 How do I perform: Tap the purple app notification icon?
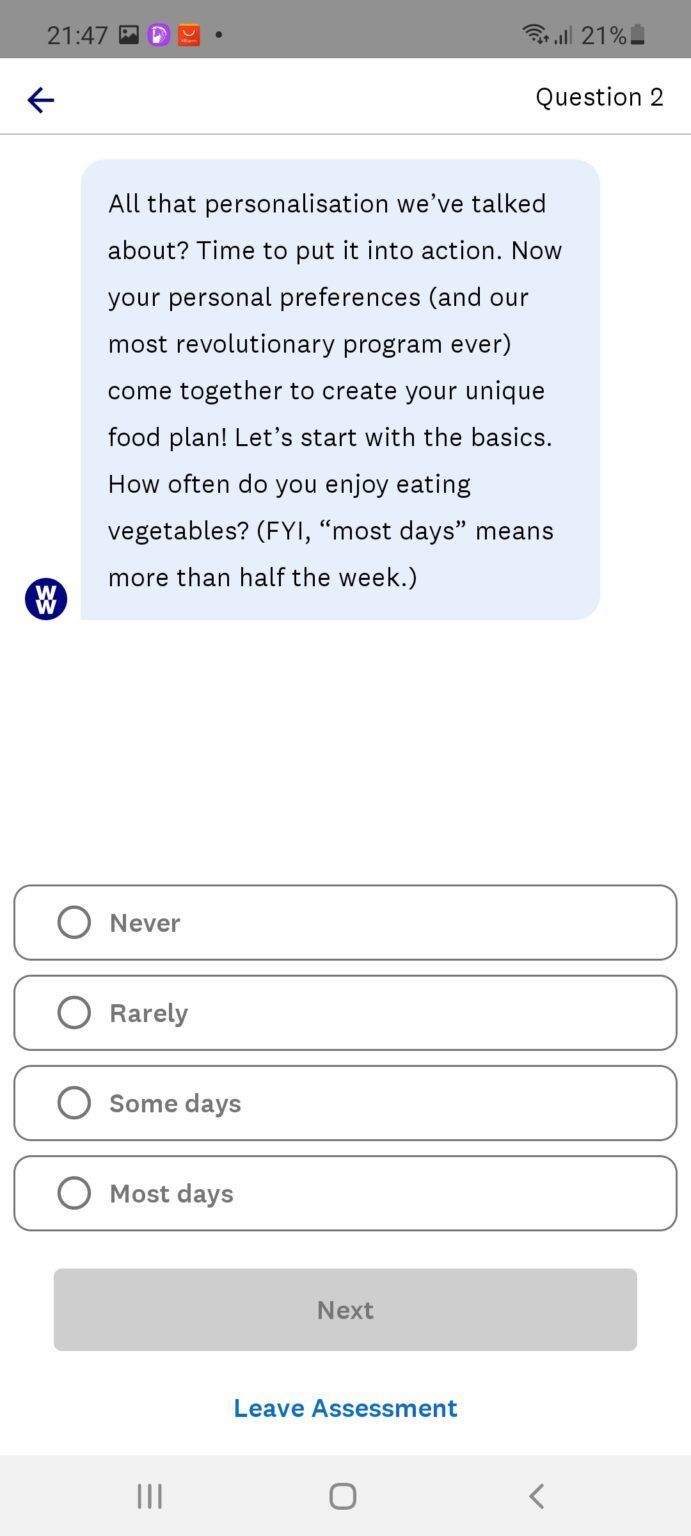pos(160,33)
